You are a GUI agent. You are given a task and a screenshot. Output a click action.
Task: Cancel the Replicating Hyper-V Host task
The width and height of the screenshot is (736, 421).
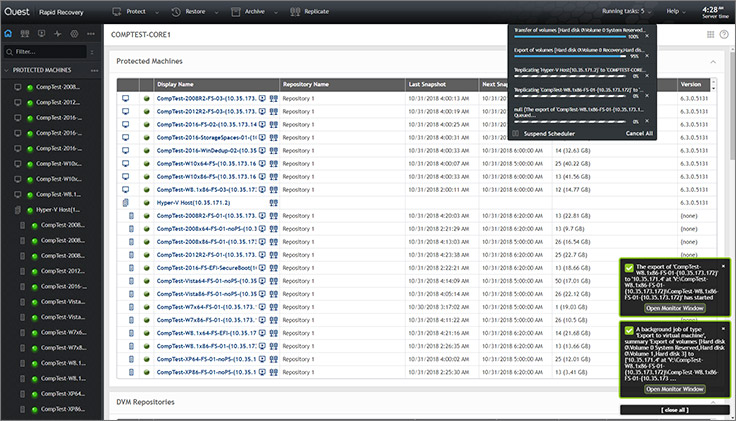click(647, 76)
